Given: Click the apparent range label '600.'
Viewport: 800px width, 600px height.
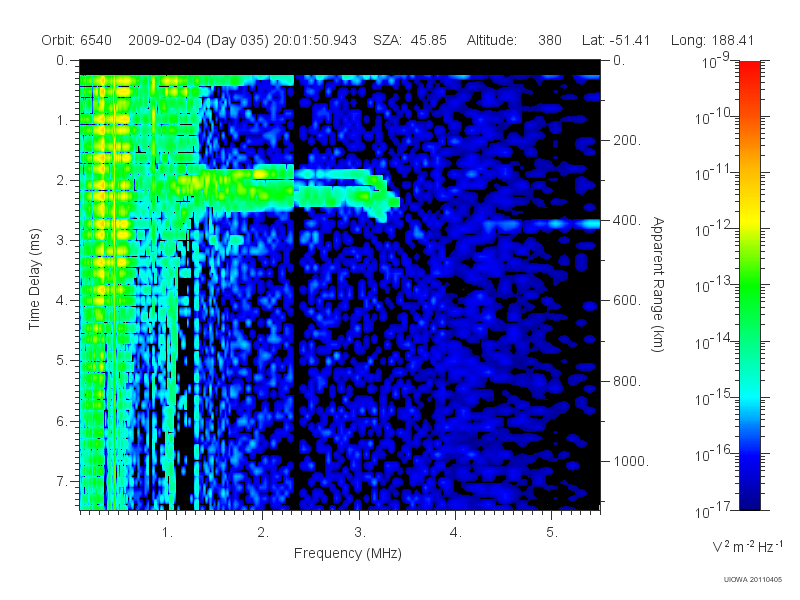Looking at the screenshot, I should (x=627, y=301).
